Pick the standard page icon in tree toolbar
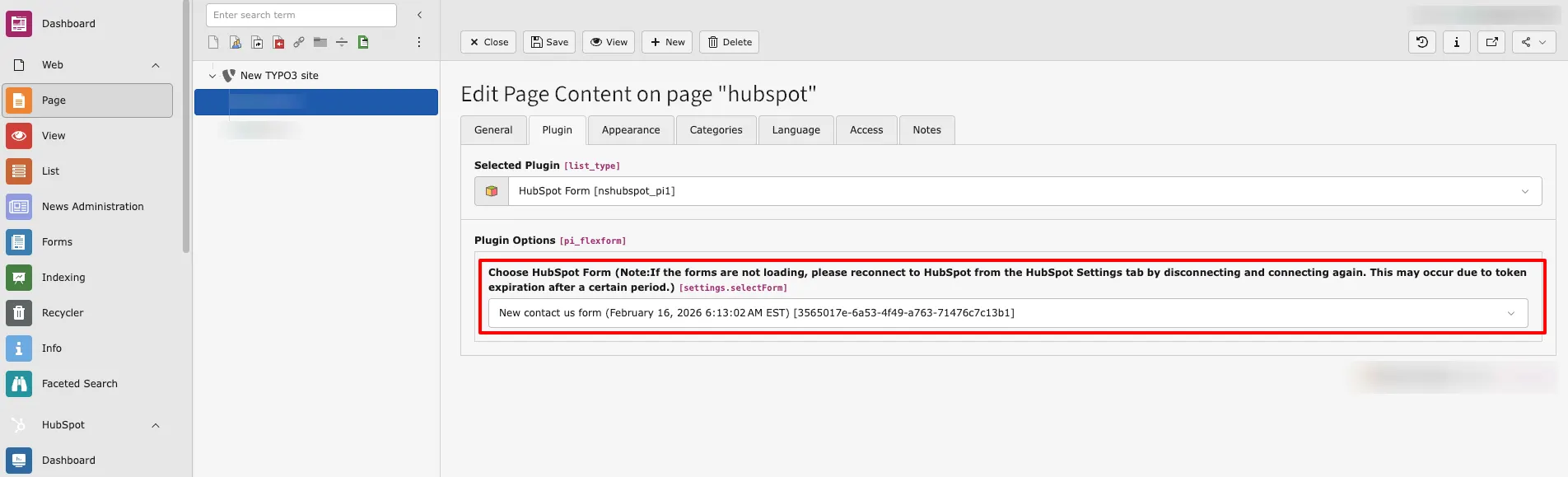 [x=213, y=42]
